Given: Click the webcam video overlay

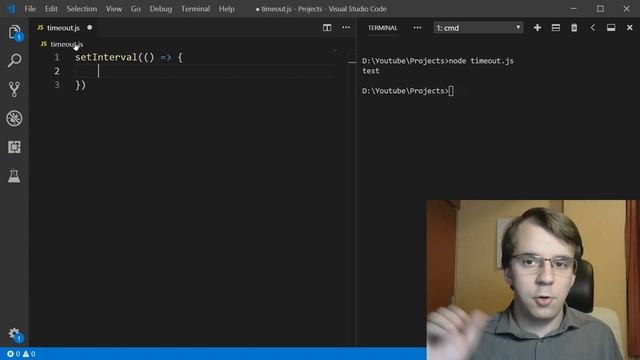Looking at the screenshot, I should [x=532, y=280].
